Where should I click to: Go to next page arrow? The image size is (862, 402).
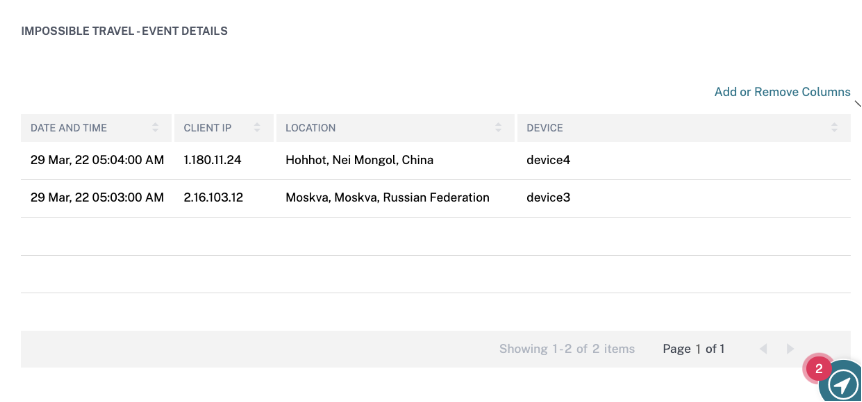click(790, 349)
